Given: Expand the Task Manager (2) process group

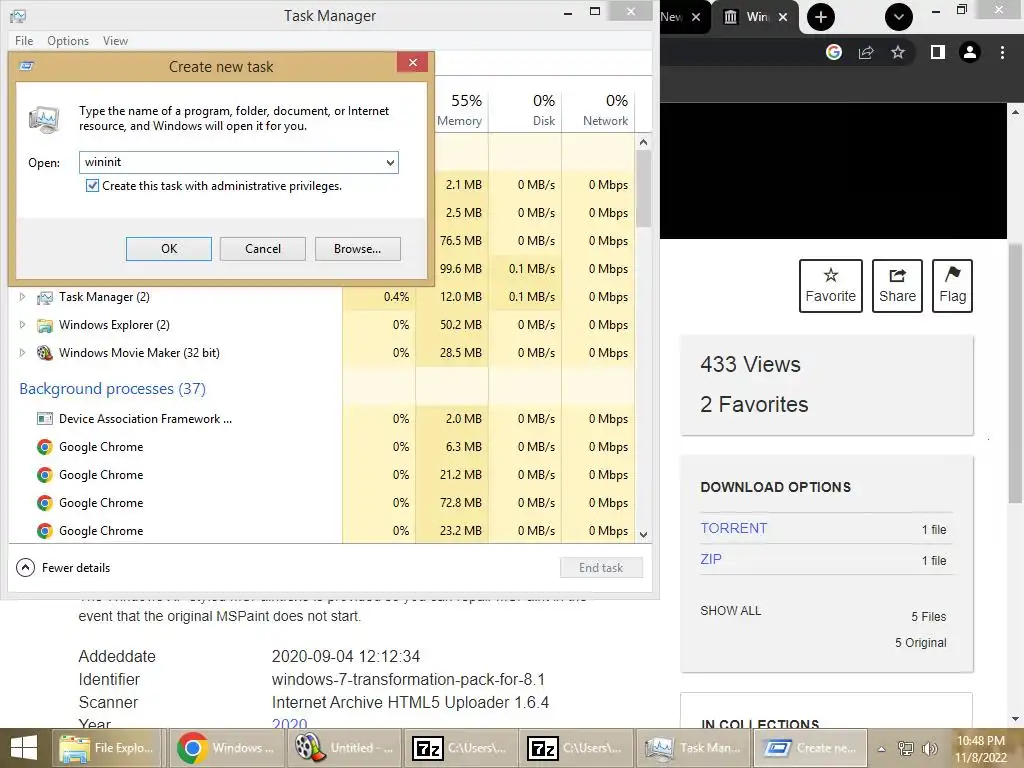Looking at the screenshot, I should coord(22,297).
